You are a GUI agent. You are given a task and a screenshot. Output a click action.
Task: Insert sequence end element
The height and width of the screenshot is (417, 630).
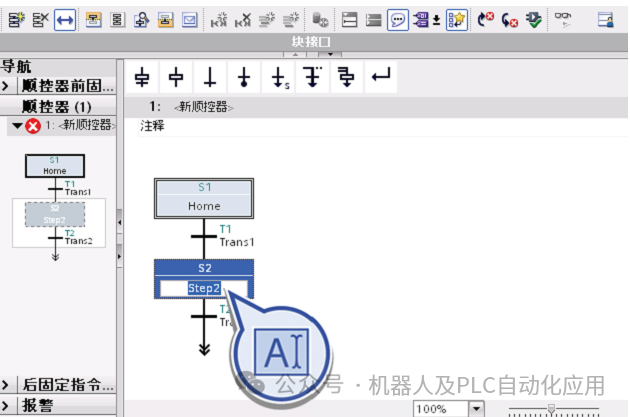coord(244,77)
